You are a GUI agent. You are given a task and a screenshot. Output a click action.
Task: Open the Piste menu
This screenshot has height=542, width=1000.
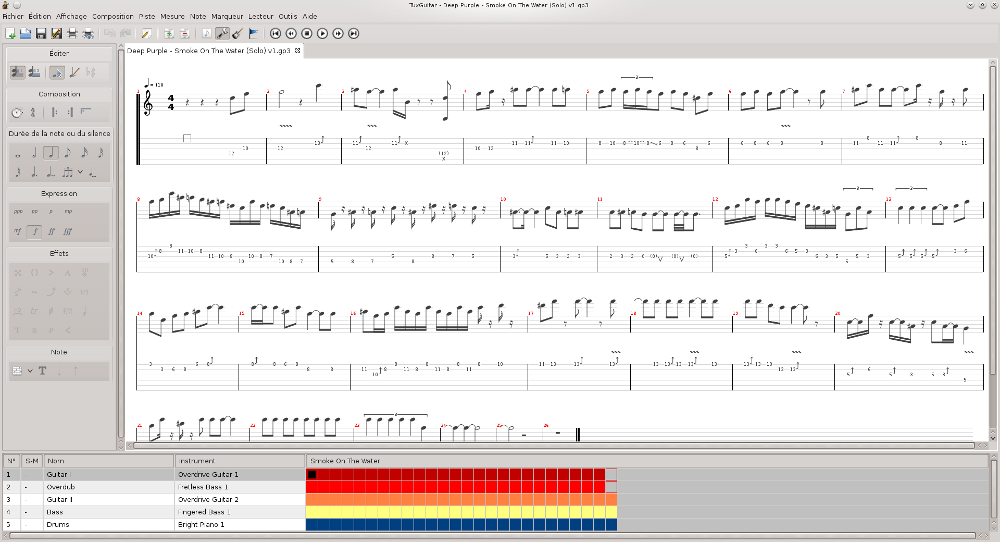(x=146, y=17)
